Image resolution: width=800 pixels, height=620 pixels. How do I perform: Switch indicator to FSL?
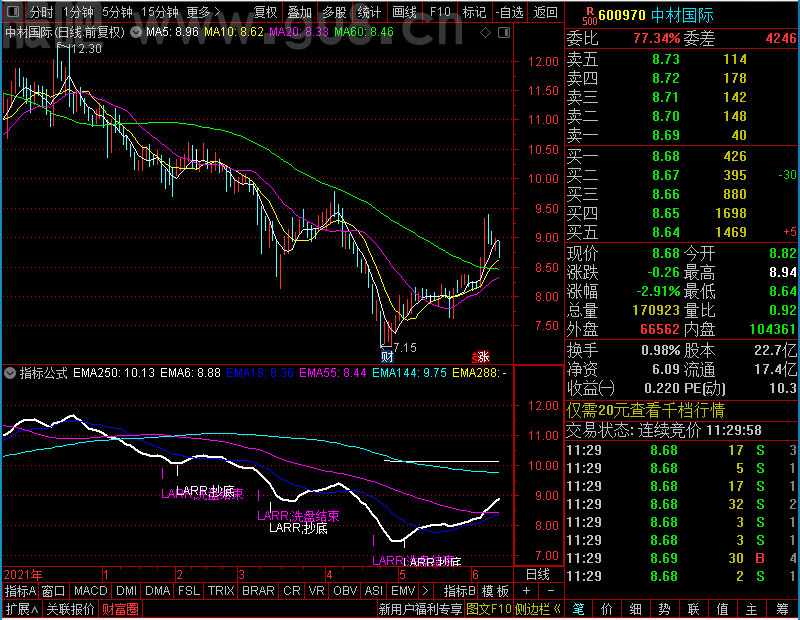tap(189, 591)
